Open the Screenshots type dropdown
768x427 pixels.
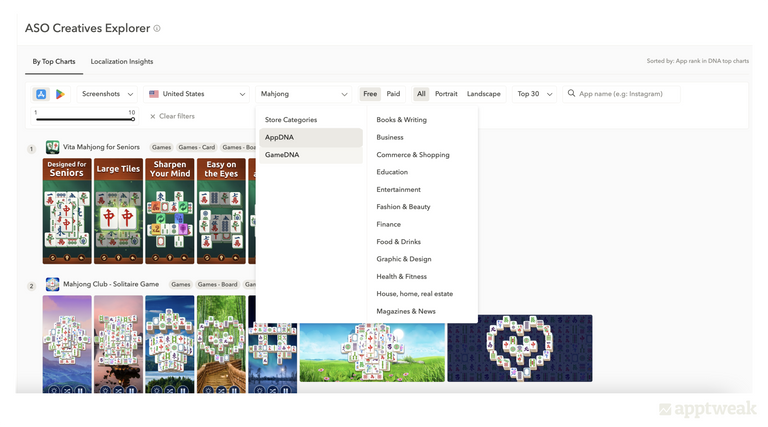pos(107,94)
